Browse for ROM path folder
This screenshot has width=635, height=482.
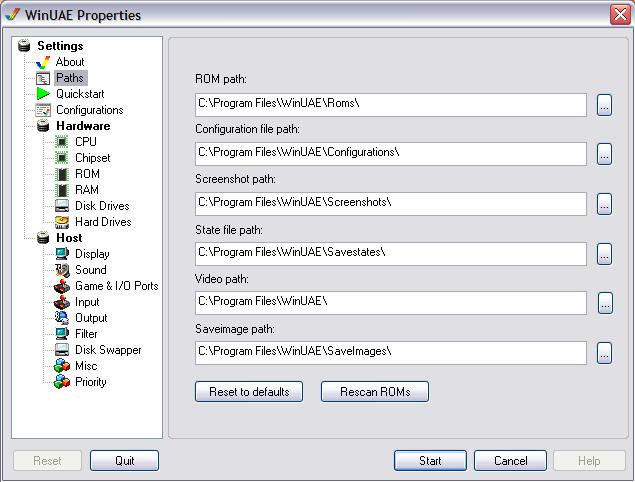[604, 105]
